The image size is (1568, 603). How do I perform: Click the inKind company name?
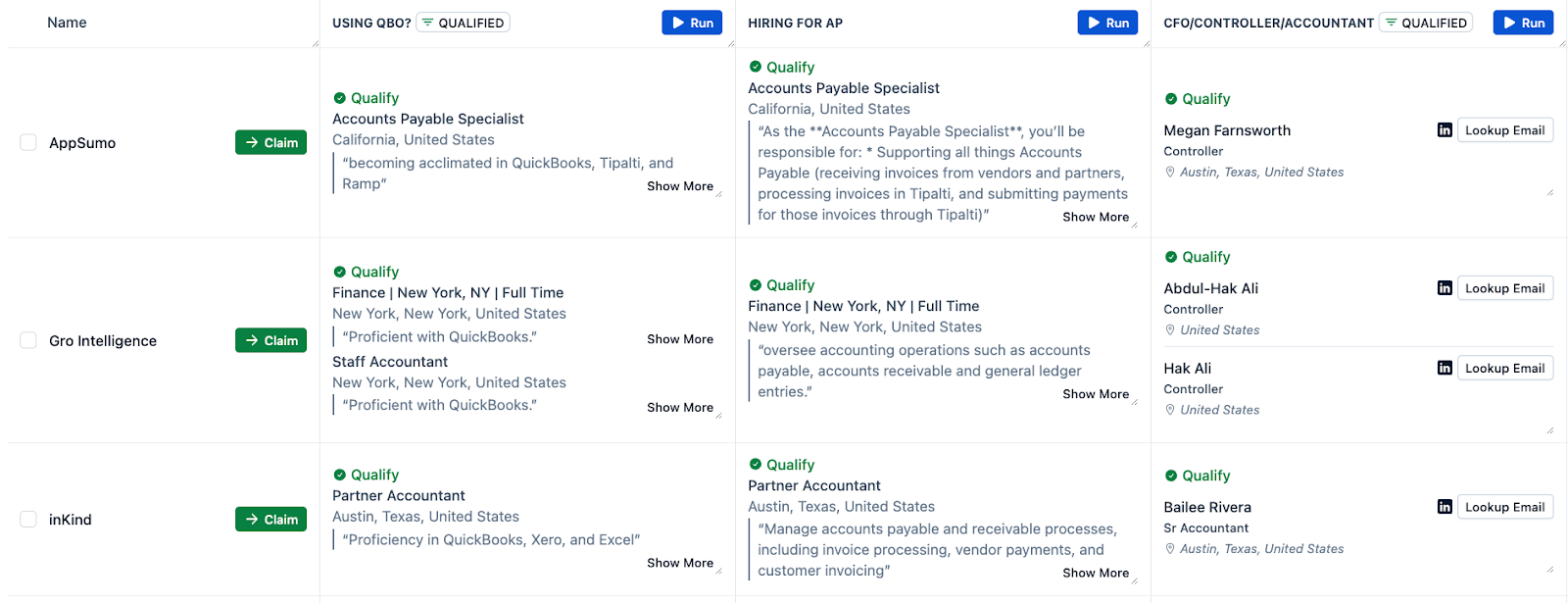(x=70, y=520)
